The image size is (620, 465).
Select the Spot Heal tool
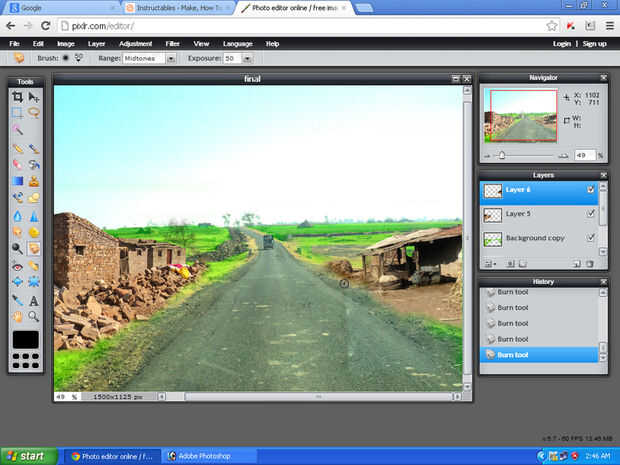tap(34, 267)
